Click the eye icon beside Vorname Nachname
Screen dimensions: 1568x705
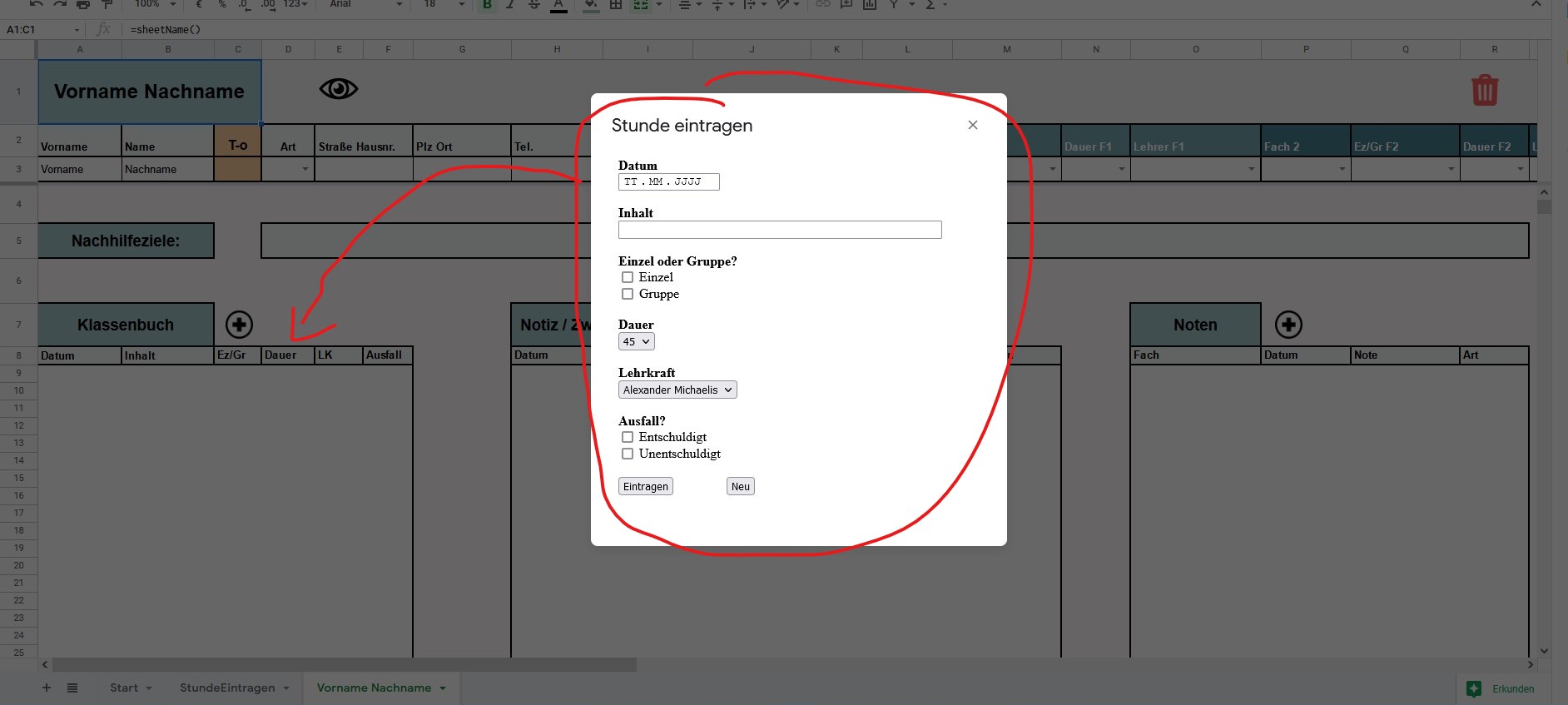(x=339, y=88)
